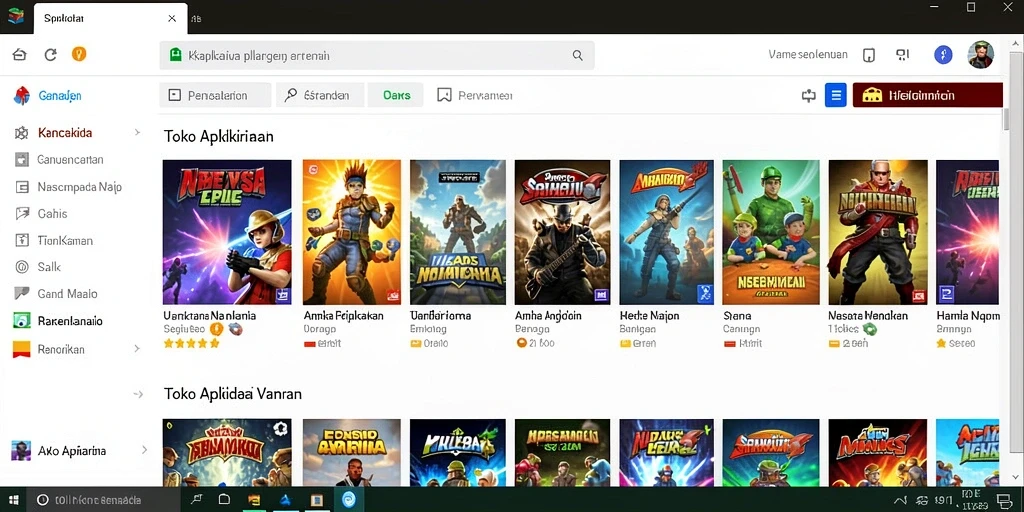
Task: Expand the Ako Apiarina section chevron
Action: pos(144,450)
